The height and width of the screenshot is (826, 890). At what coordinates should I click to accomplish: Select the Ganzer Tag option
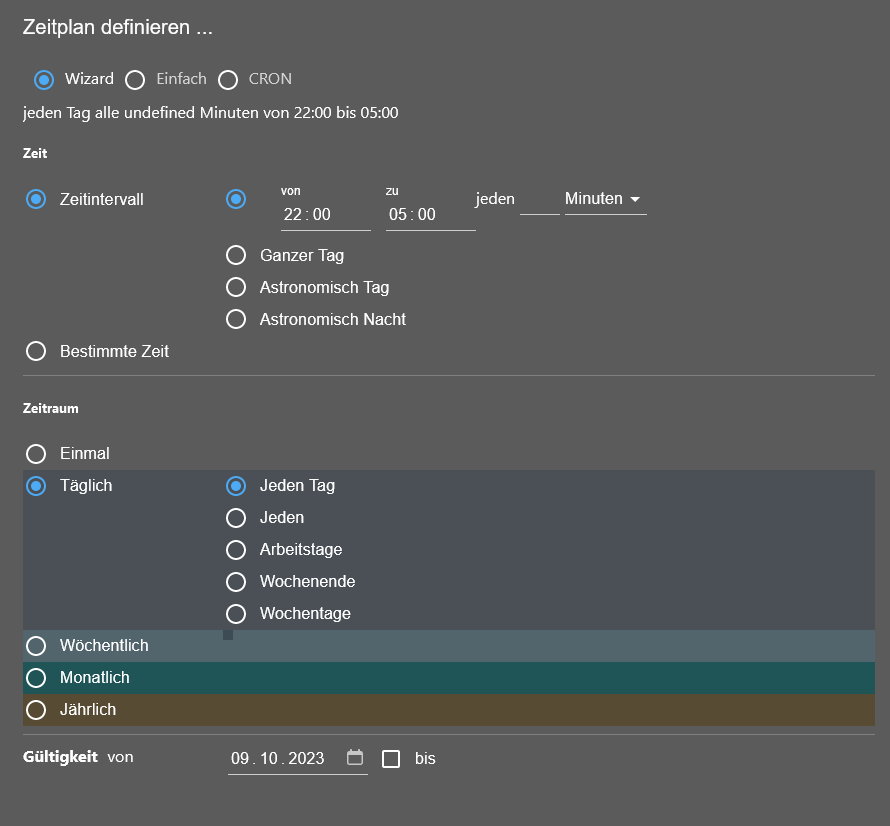click(236, 255)
